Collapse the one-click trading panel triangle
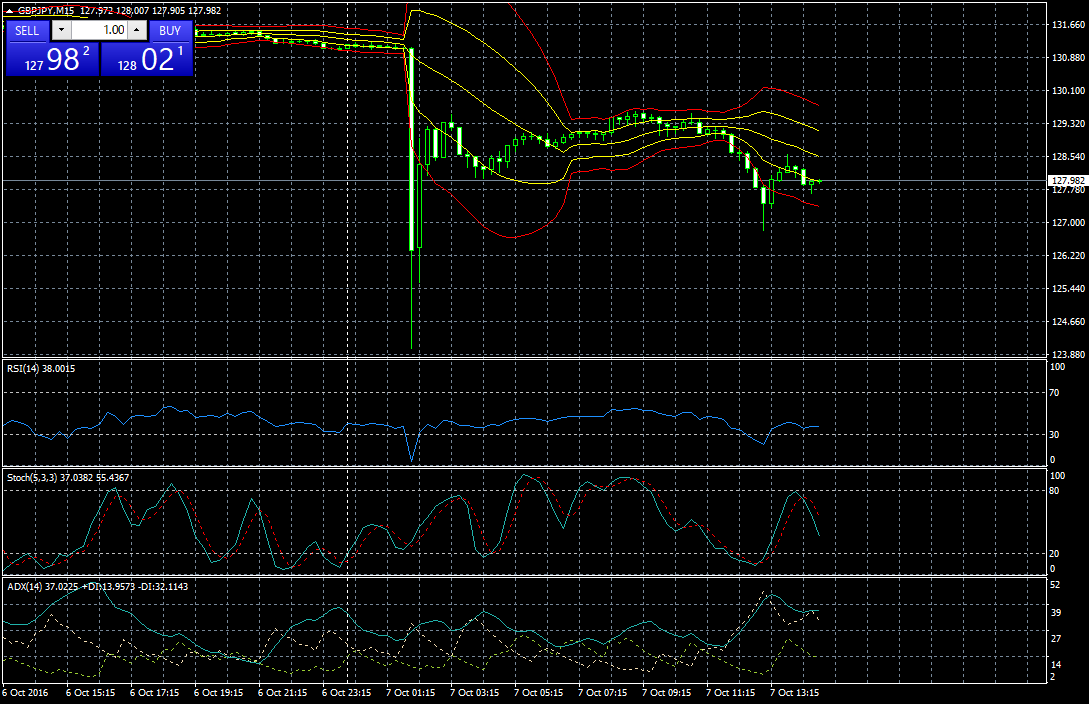This screenshot has height=704, width=1089. point(10,10)
